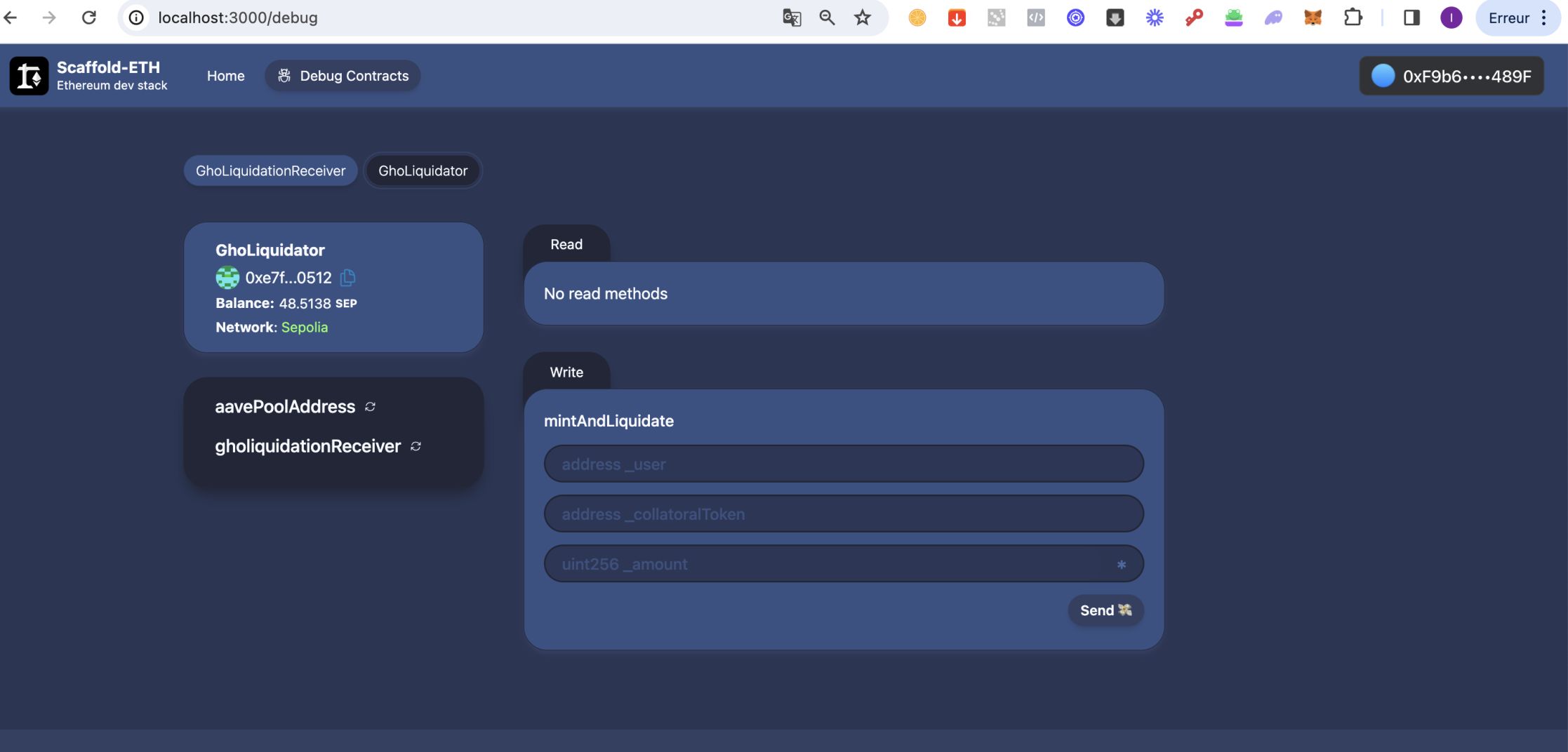This screenshot has height=752, width=1568.
Task: Open the connected wallet 0xF9b6…489F menu
Action: [x=1451, y=76]
